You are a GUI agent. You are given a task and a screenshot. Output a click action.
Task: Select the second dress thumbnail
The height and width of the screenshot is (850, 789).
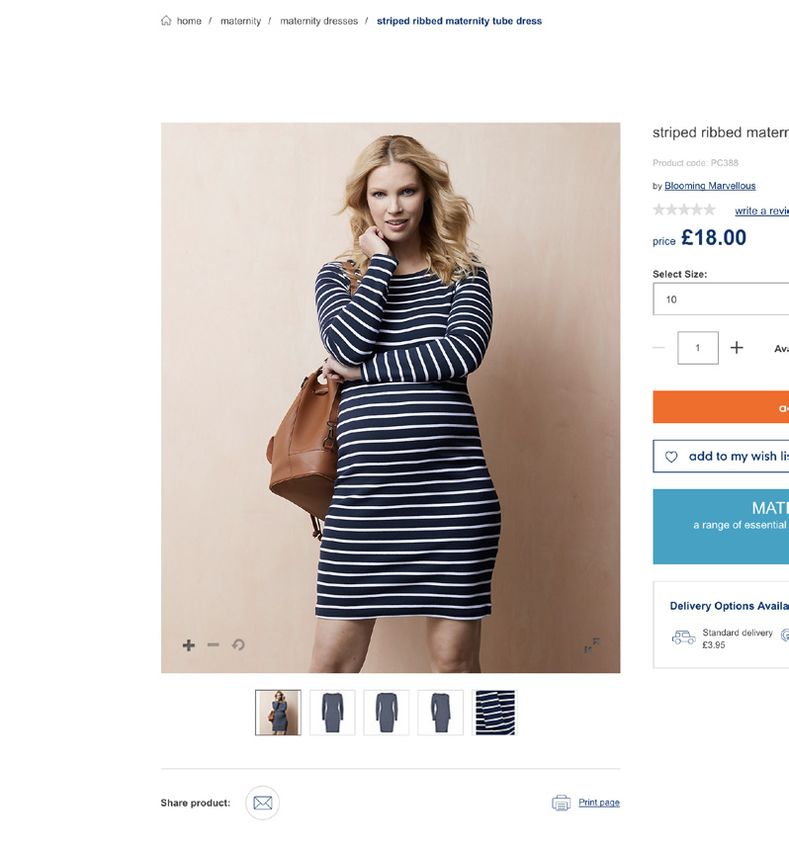click(x=386, y=712)
